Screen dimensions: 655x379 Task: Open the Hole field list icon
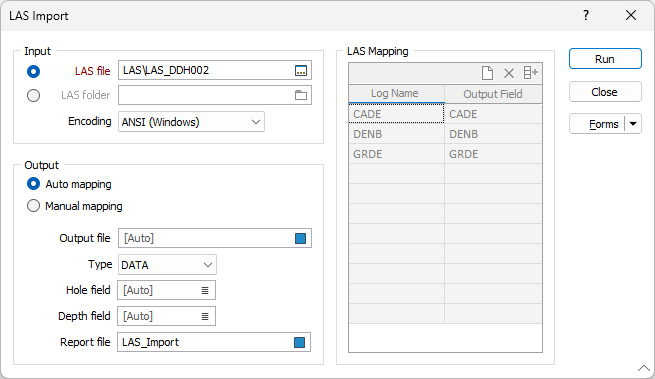pos(205,290)
